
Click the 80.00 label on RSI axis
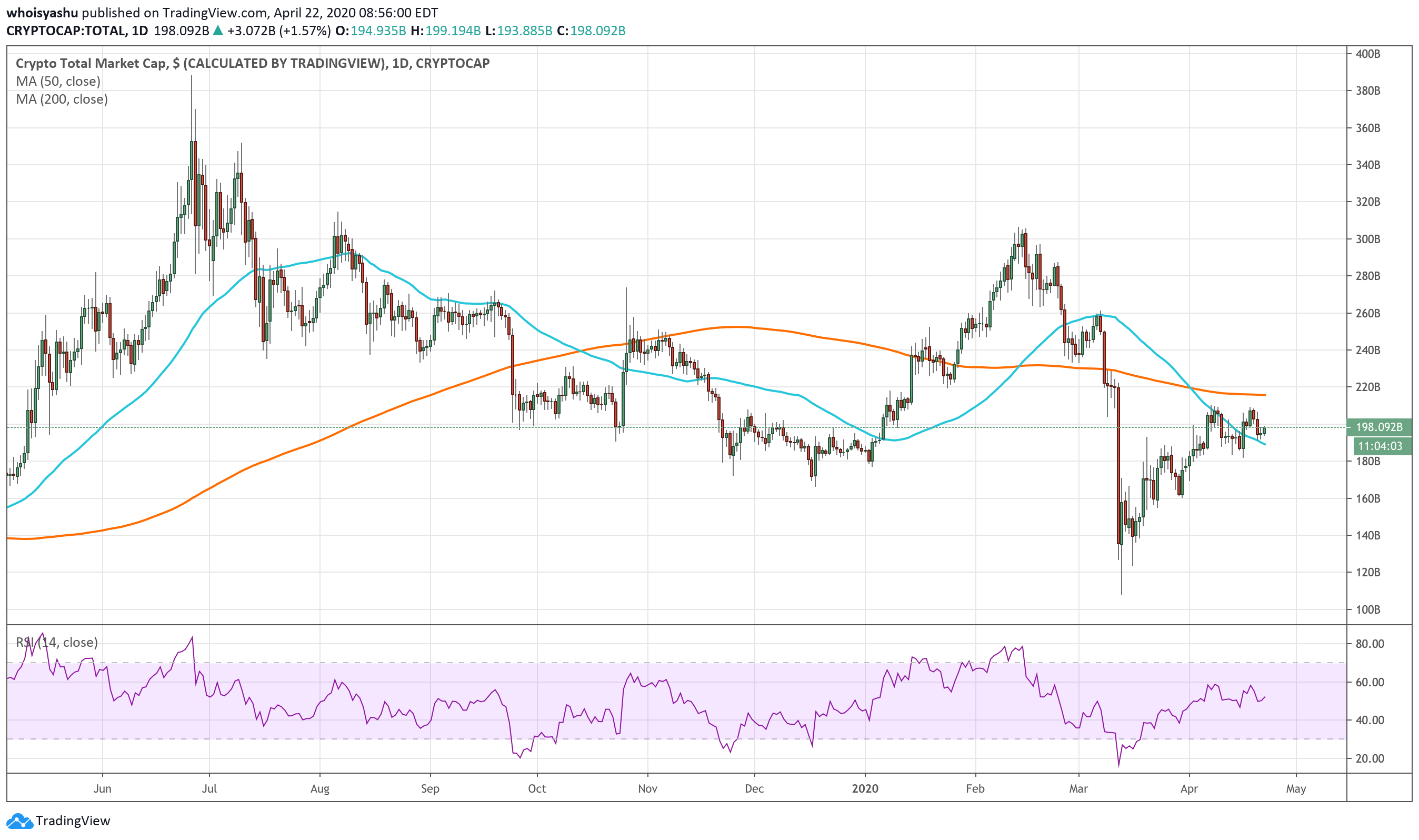[1370, 644]
